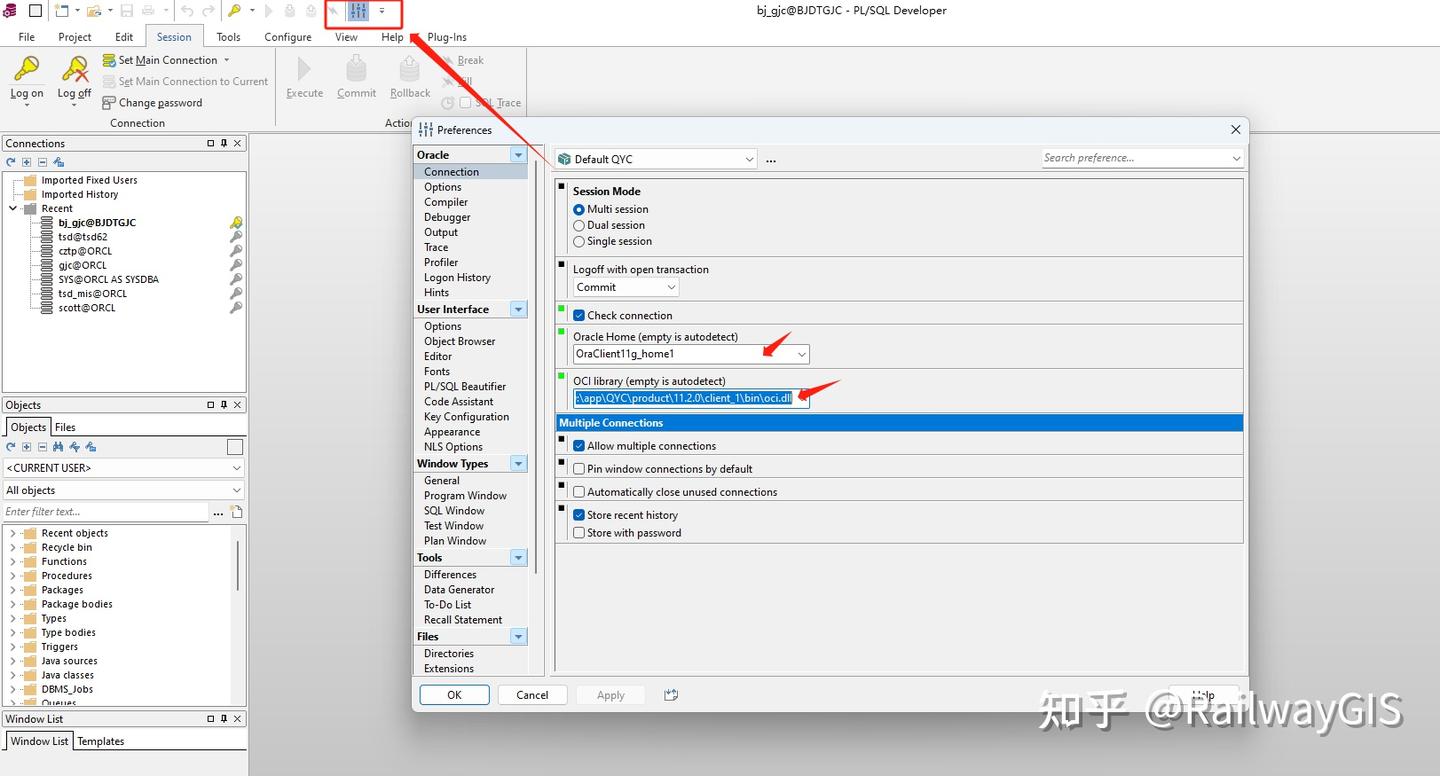
Task: Click the ellipsis button next to filter text
Action: [x=218, y=512]
